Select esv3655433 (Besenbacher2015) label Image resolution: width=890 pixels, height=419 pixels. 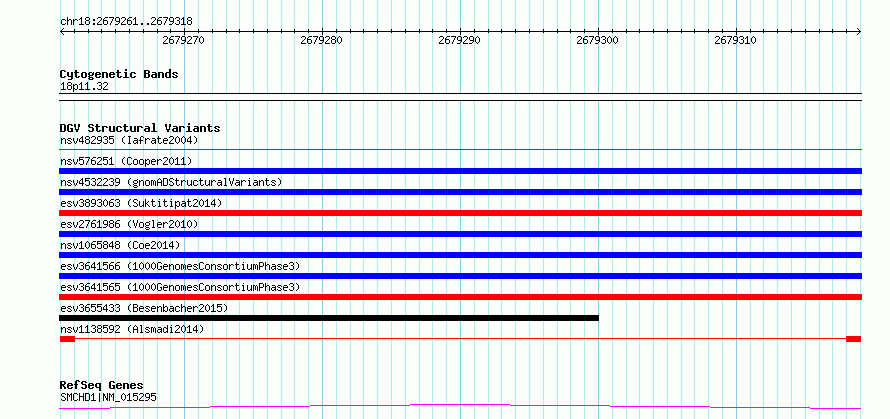click(x=144, y=308)
